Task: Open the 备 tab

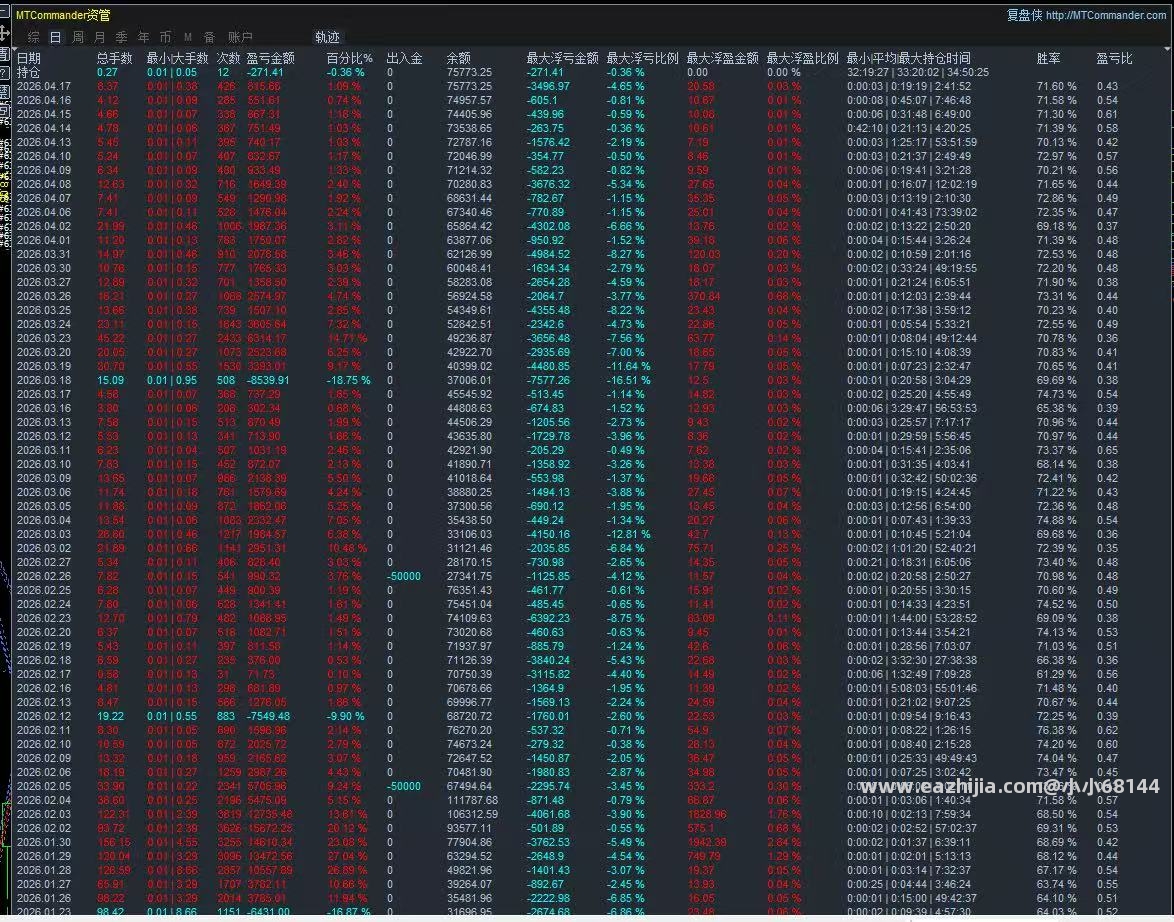Action: tap(210, 37)
